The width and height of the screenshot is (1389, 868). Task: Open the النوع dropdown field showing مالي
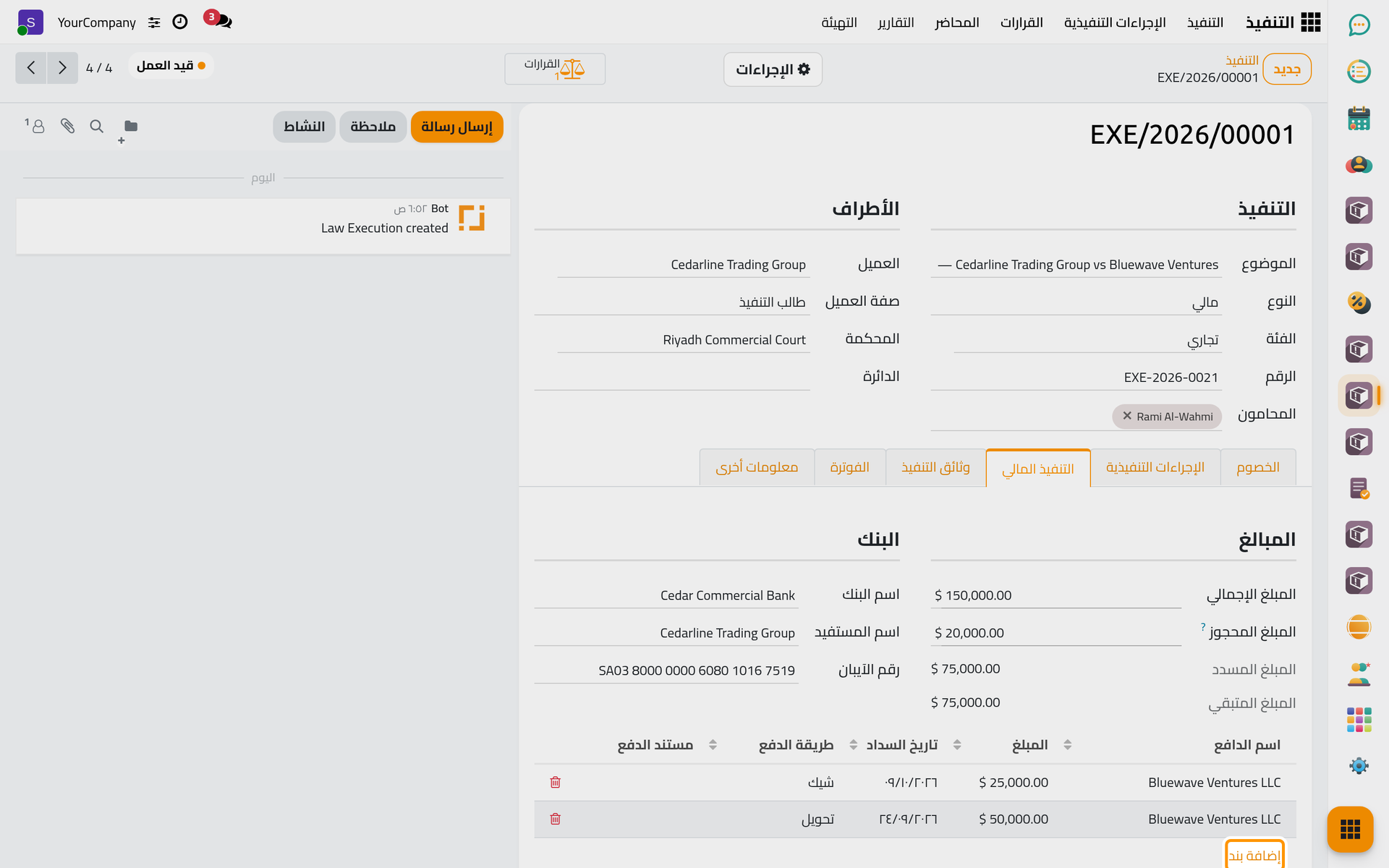1076,302
